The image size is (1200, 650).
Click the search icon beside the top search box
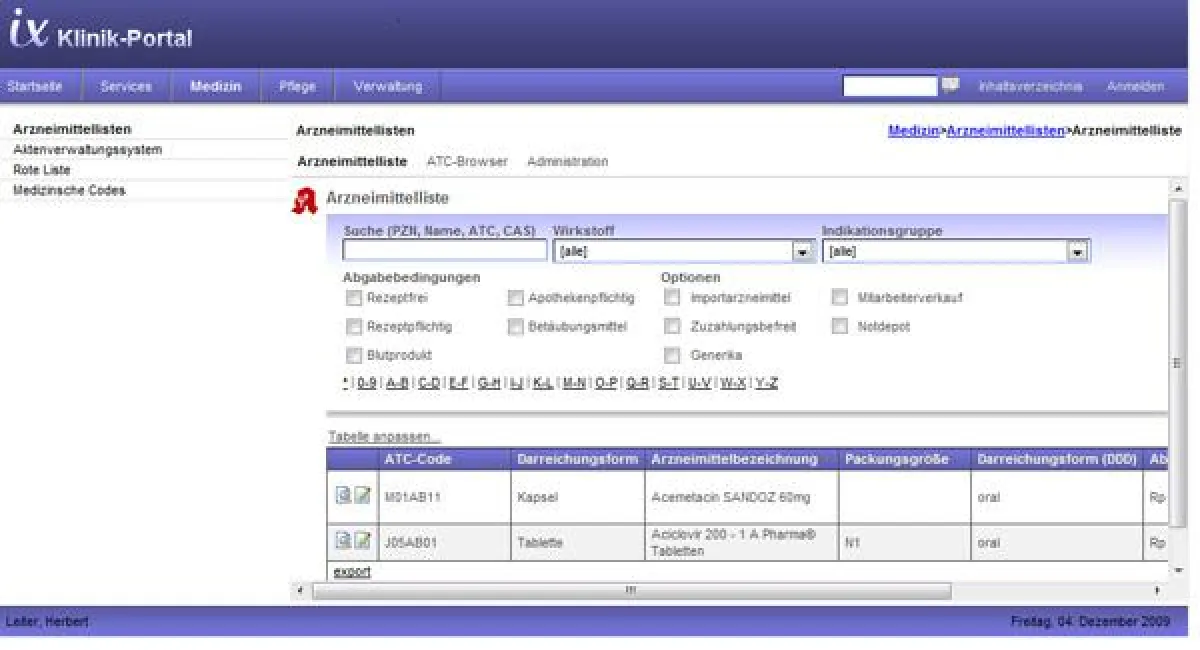coord(950,86)
